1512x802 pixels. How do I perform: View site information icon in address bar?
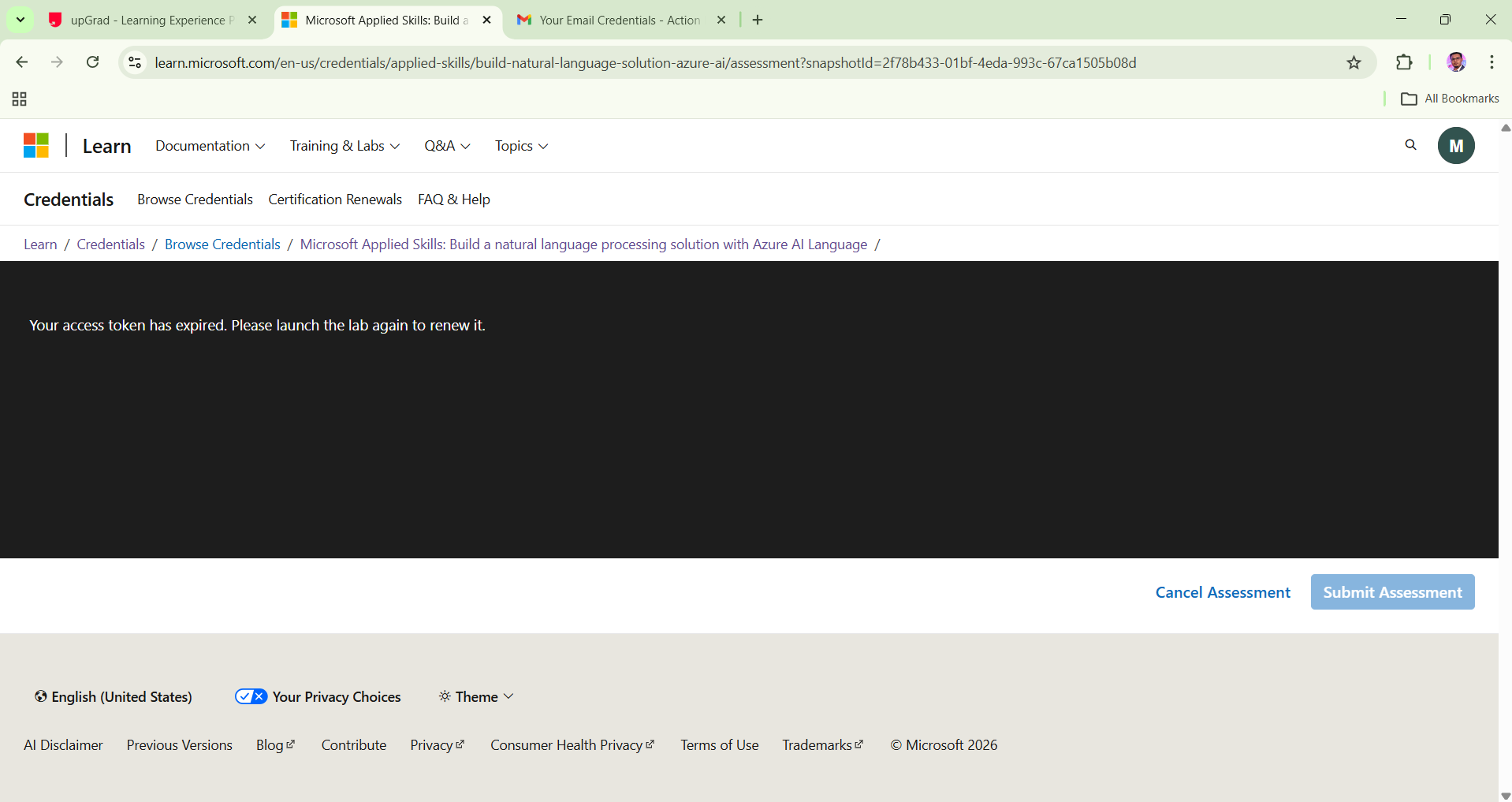(x=135, y=62)
